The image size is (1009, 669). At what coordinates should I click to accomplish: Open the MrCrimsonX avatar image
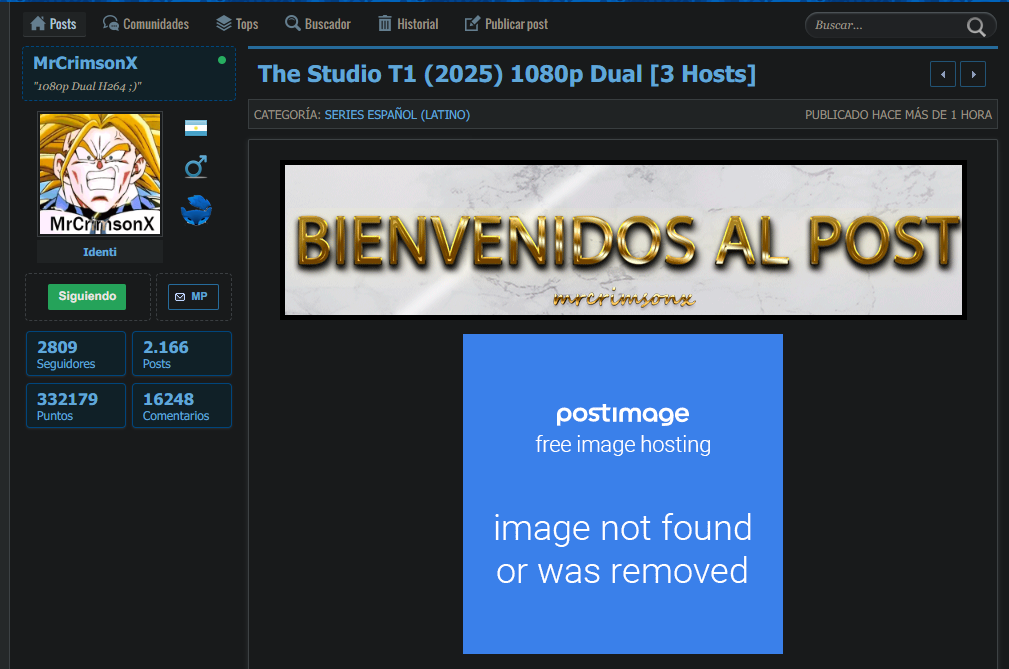[x=100, y=174]
